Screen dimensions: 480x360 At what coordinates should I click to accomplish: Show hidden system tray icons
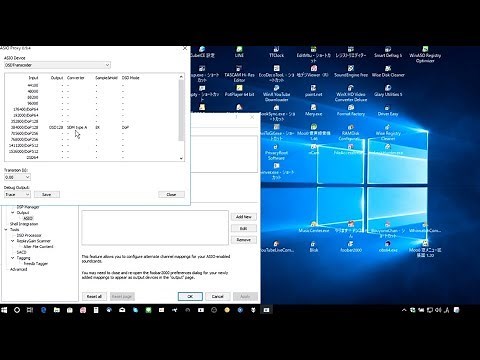click(x=404, y=310)
